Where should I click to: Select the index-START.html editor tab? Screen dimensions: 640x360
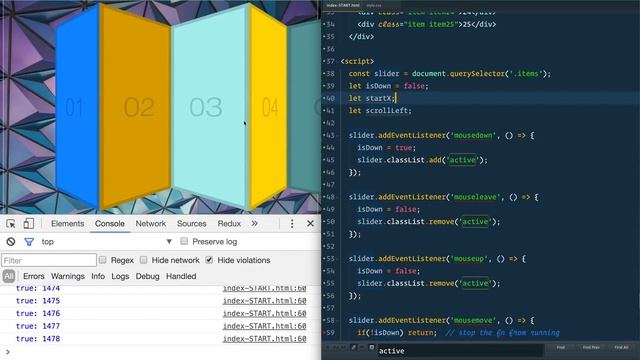343,5
